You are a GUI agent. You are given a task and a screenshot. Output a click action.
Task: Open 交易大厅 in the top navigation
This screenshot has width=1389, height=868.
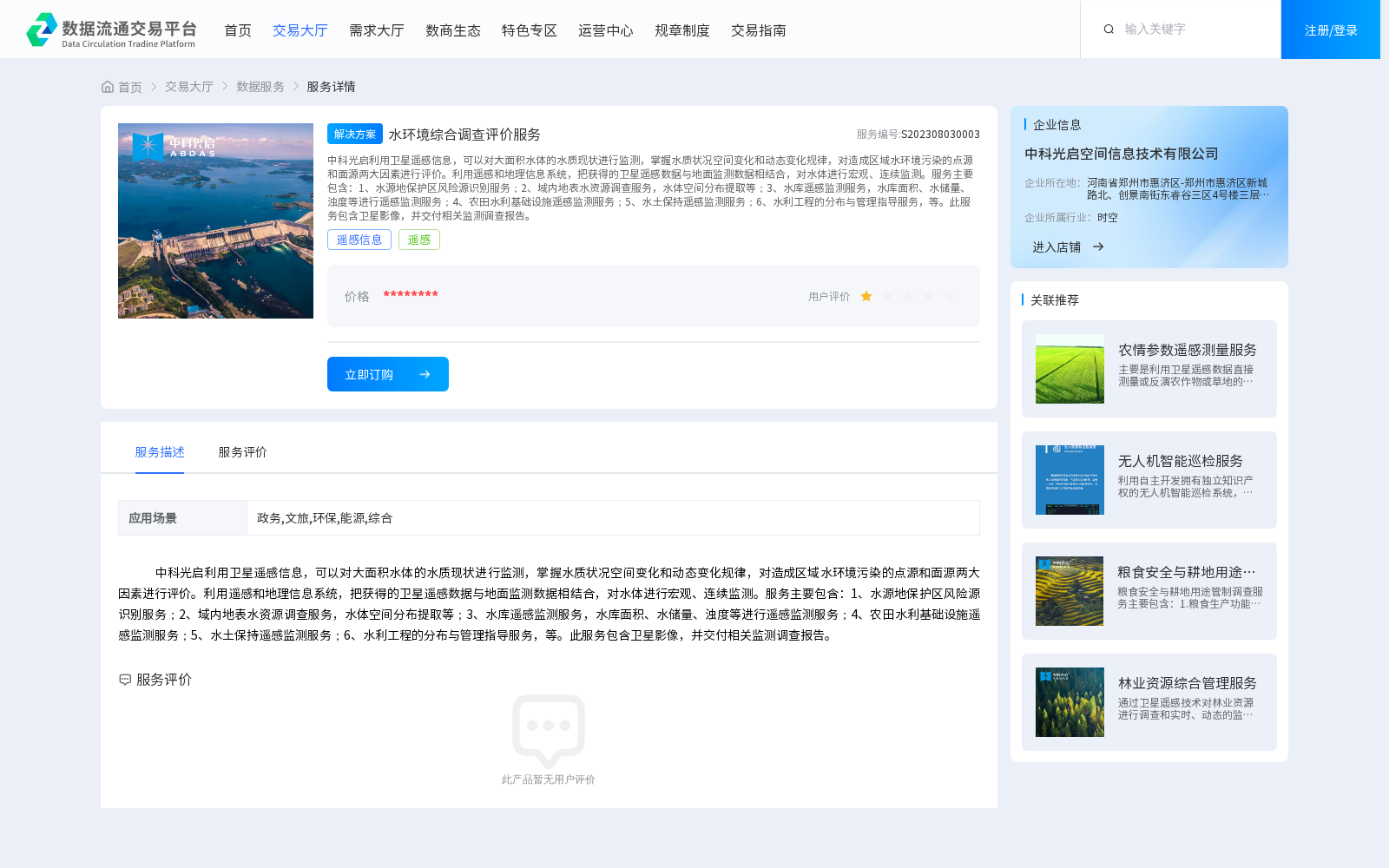(x=300, y=30)
